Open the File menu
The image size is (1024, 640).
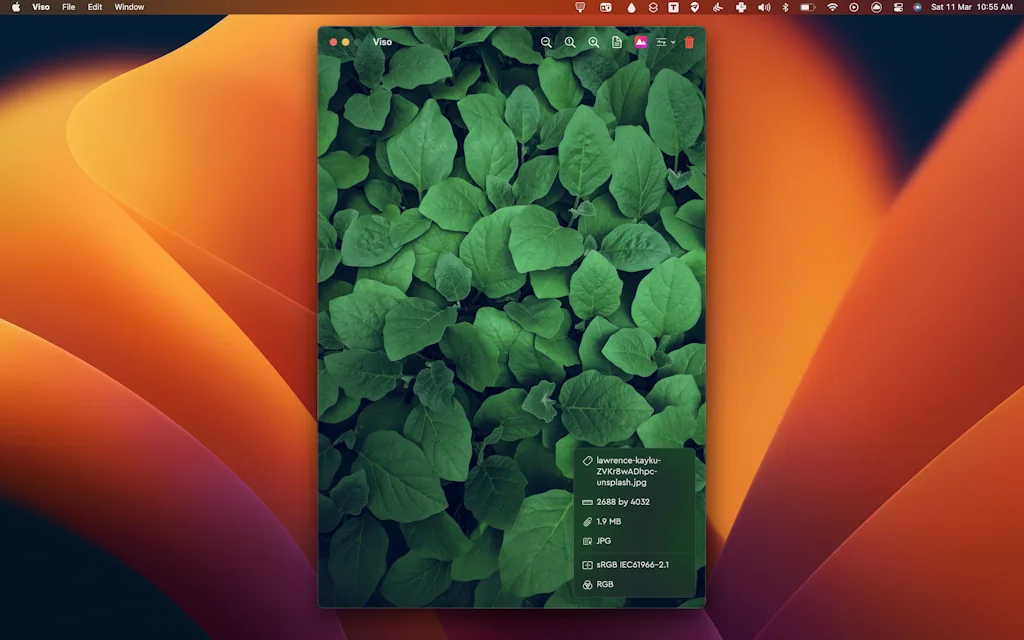coord(68,7)
